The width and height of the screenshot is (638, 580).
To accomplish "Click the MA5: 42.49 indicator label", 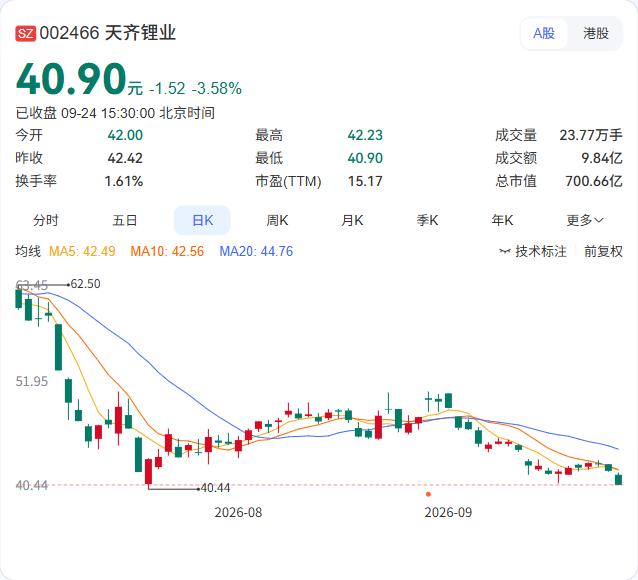I will [82, 251].
